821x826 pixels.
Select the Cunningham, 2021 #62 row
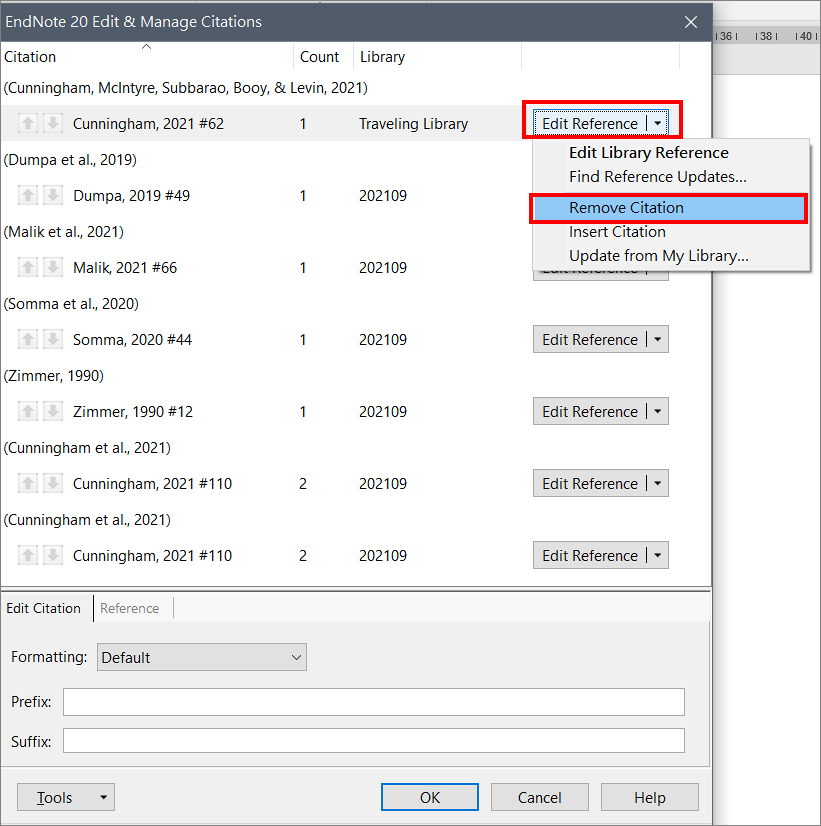pyautogui.click(x=149, y=123)
